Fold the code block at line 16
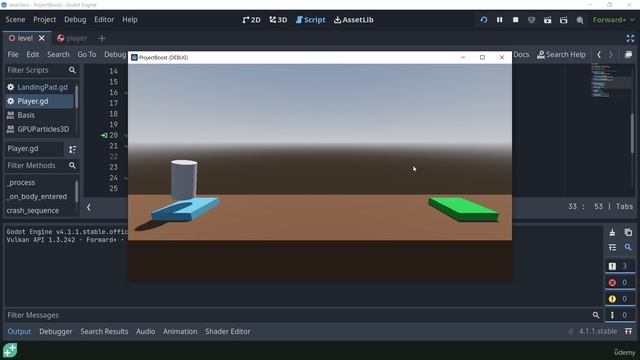 coord(126,93)
